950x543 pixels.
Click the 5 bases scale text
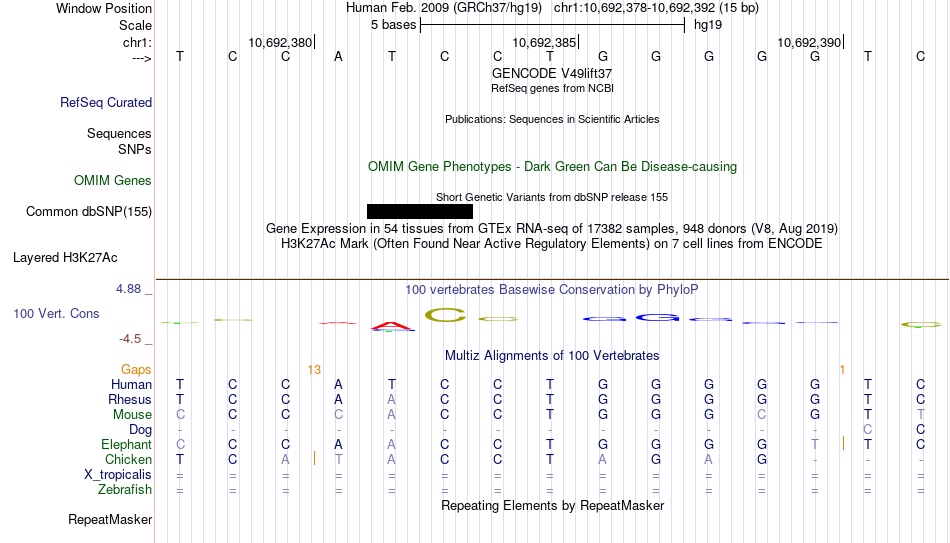point(393,25)
